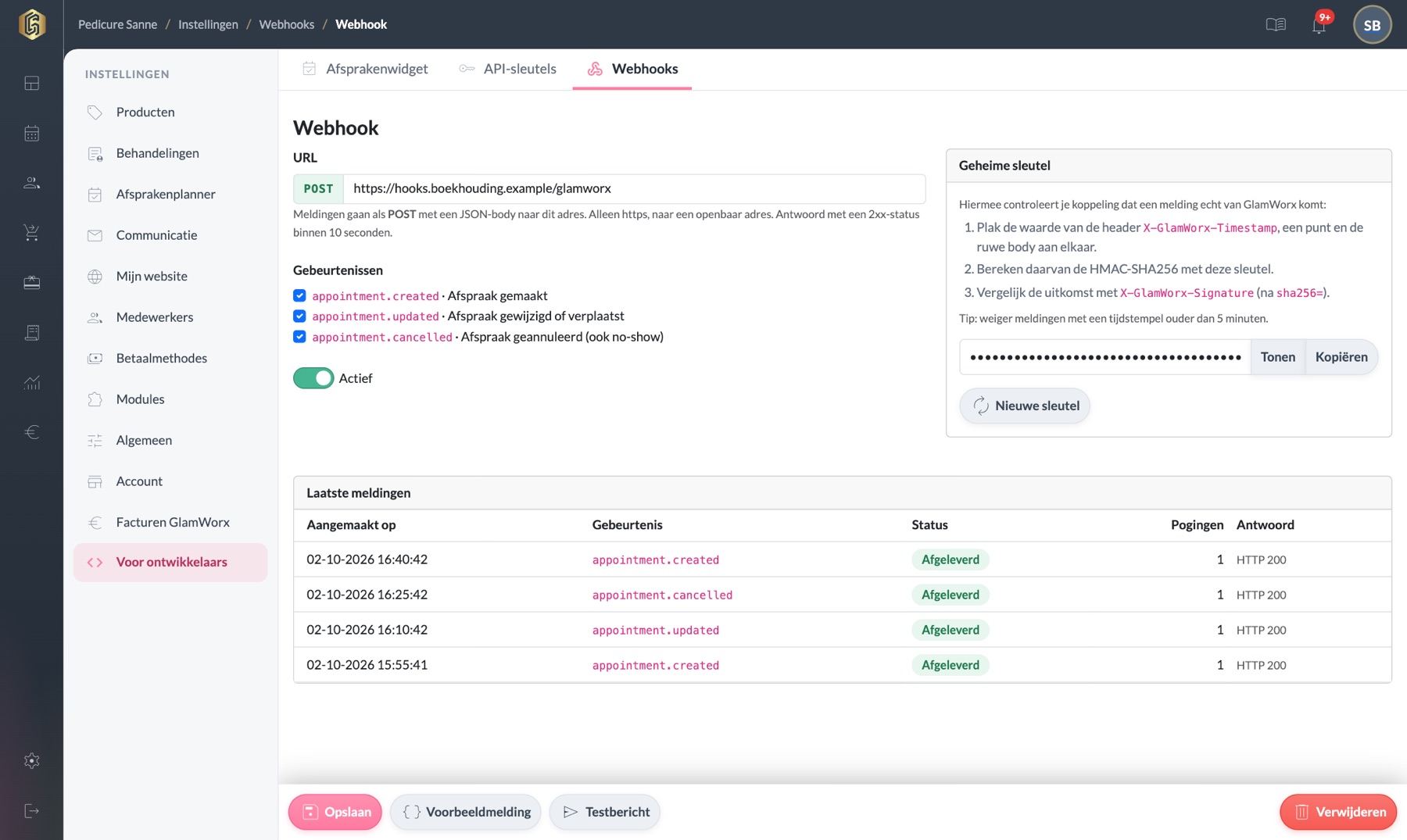Open the documentation book icon in top bar

tap(1276, 25)
